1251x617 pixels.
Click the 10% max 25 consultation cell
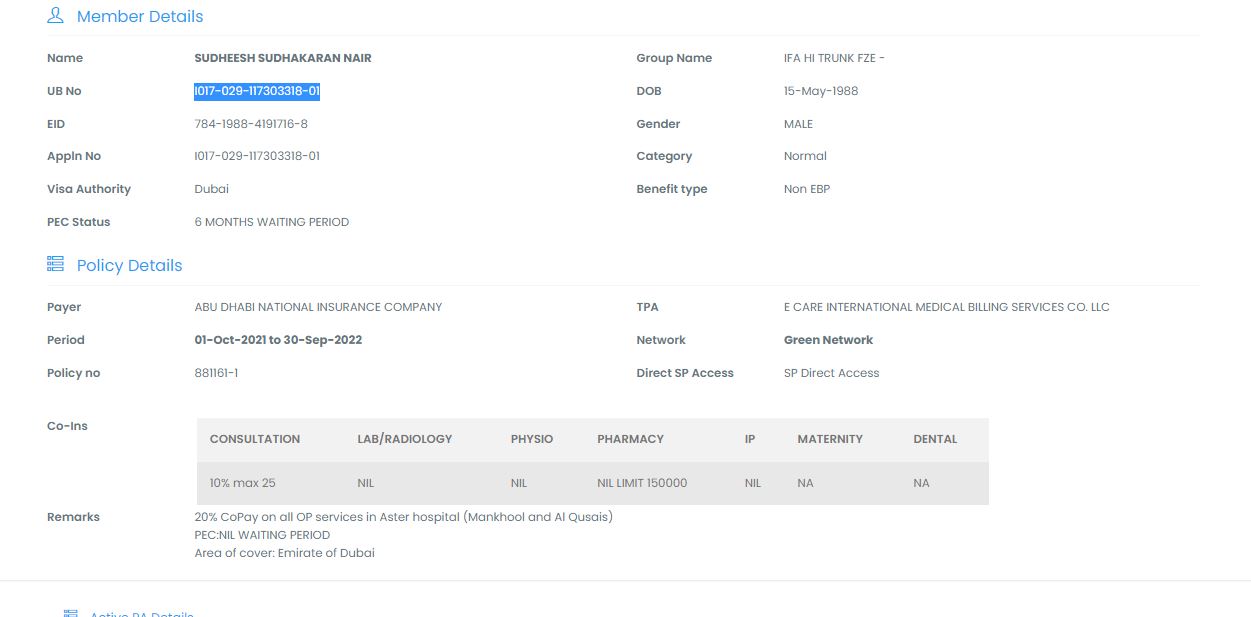[x=243, y=483]
